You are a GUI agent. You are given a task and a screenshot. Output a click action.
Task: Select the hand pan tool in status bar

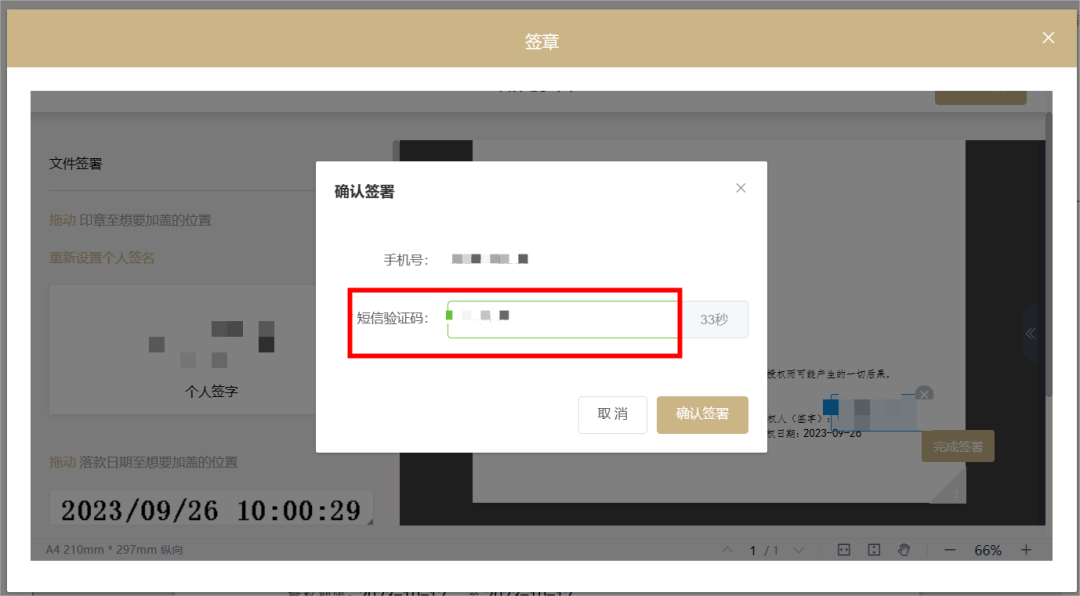(x=904, y=549)
